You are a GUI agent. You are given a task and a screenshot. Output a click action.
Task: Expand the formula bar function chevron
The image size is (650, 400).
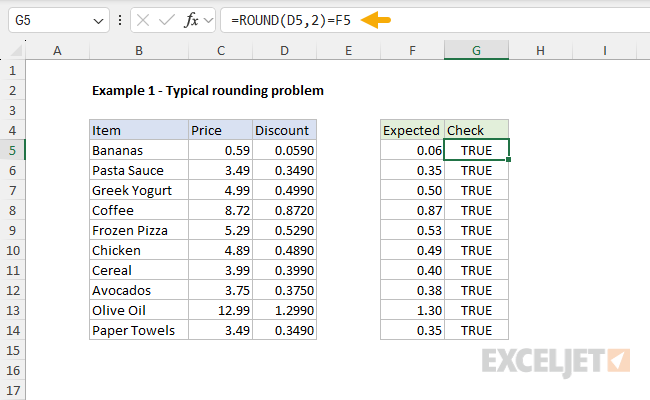click(x=209, y=20)
